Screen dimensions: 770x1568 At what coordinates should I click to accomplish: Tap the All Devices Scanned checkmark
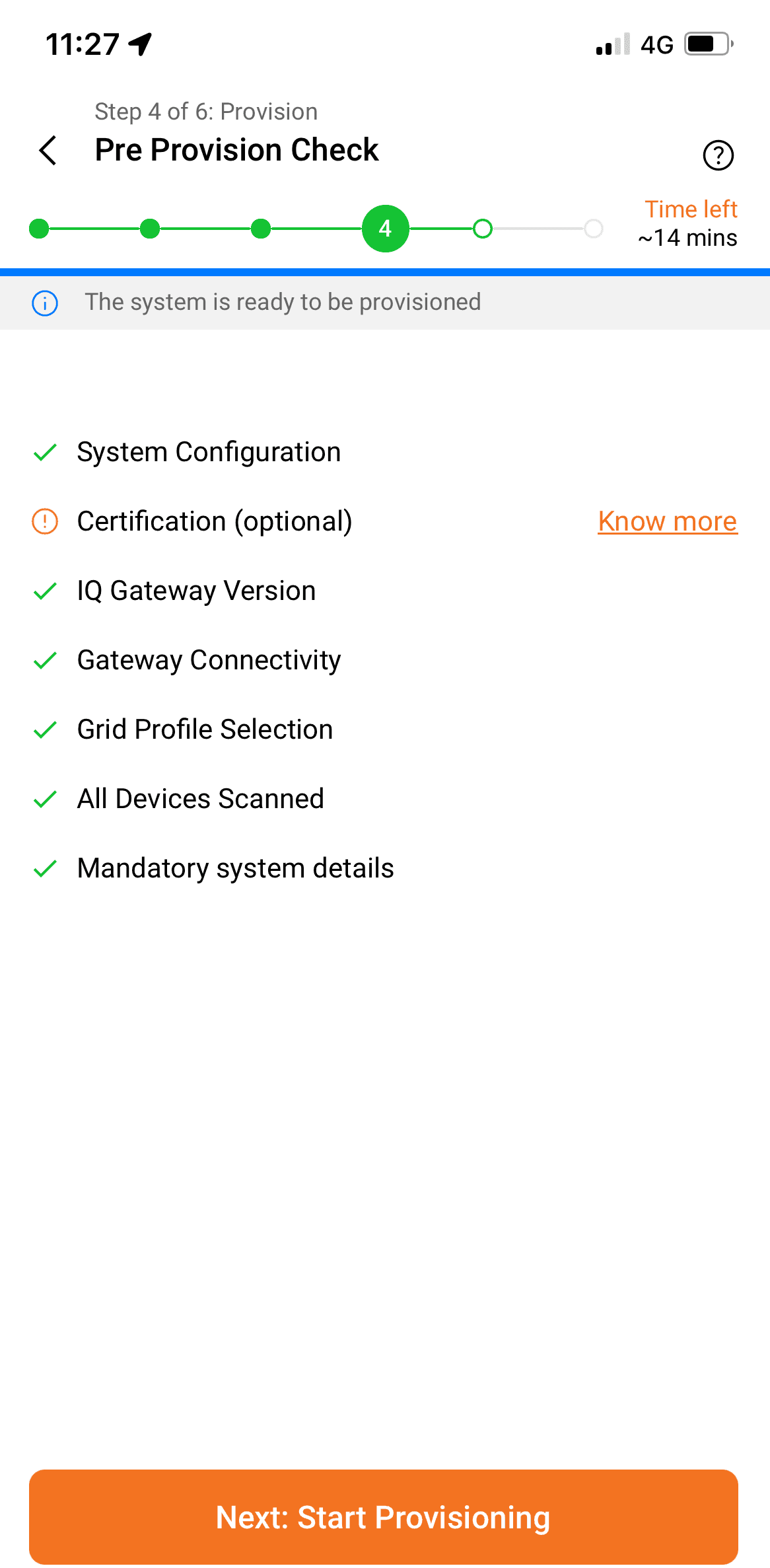pyautogui.click(x=45, y=800)
